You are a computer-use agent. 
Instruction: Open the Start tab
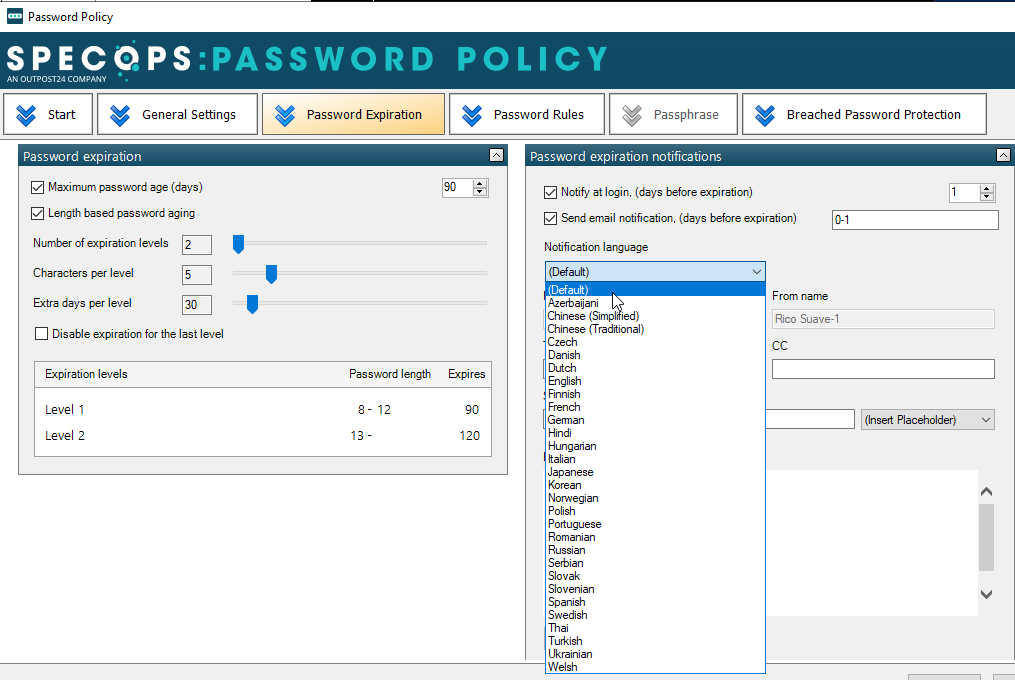(x=48, y=115)
